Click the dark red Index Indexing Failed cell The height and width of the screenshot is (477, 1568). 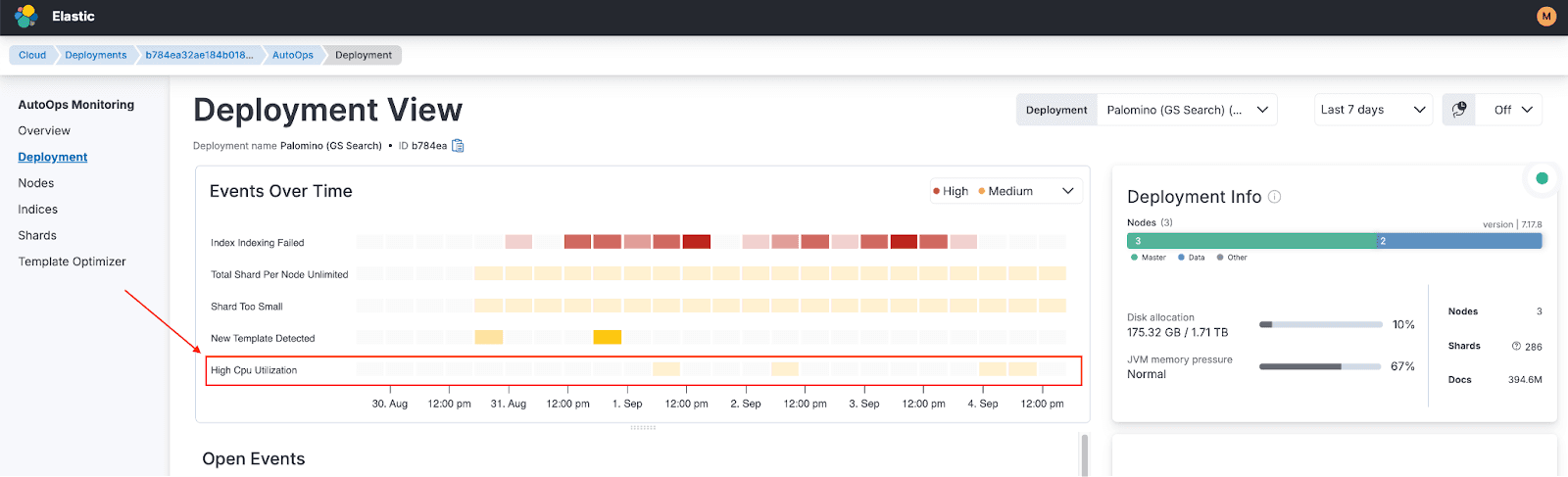tap(697, 242)
